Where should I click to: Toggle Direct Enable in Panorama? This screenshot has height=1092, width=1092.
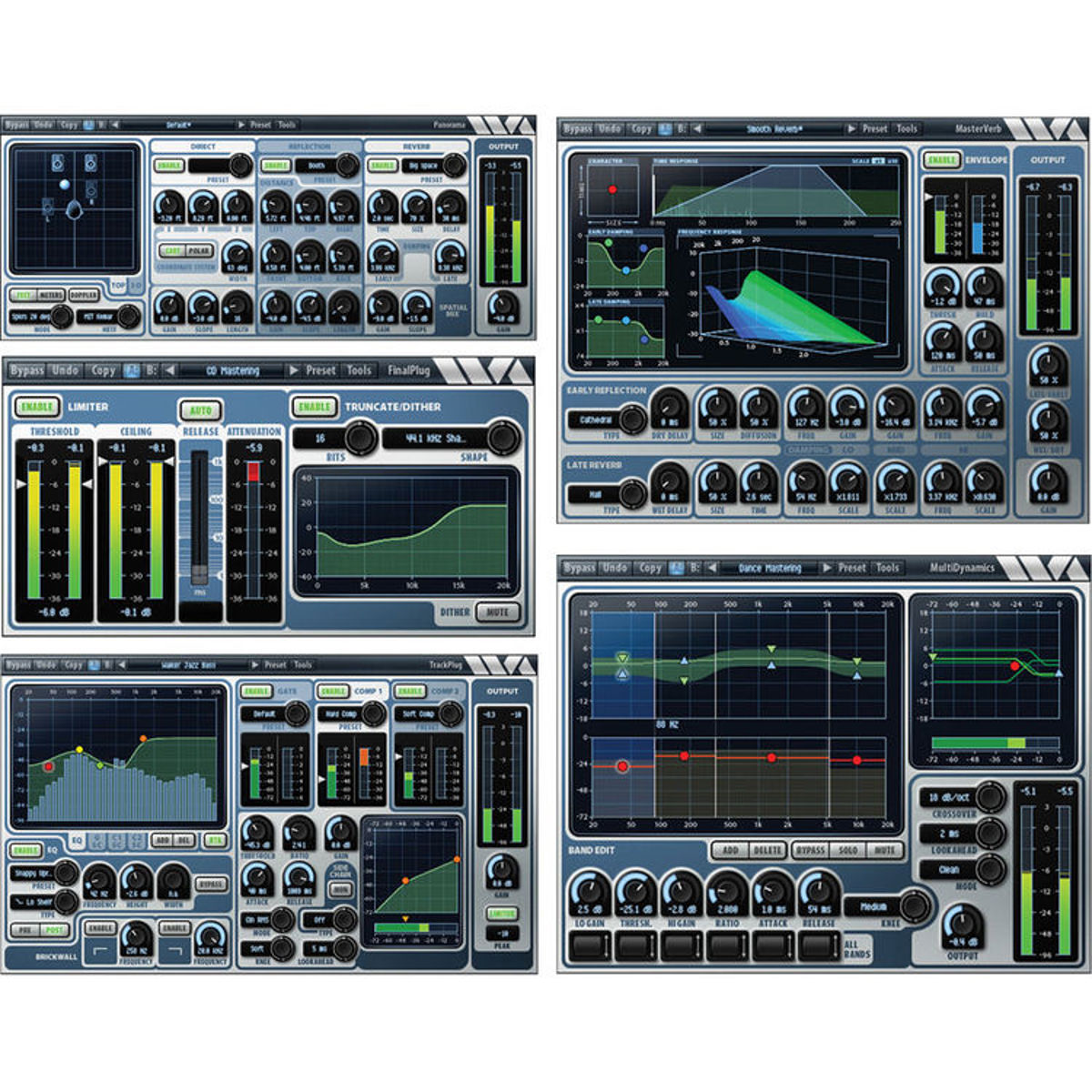(169, 166)
